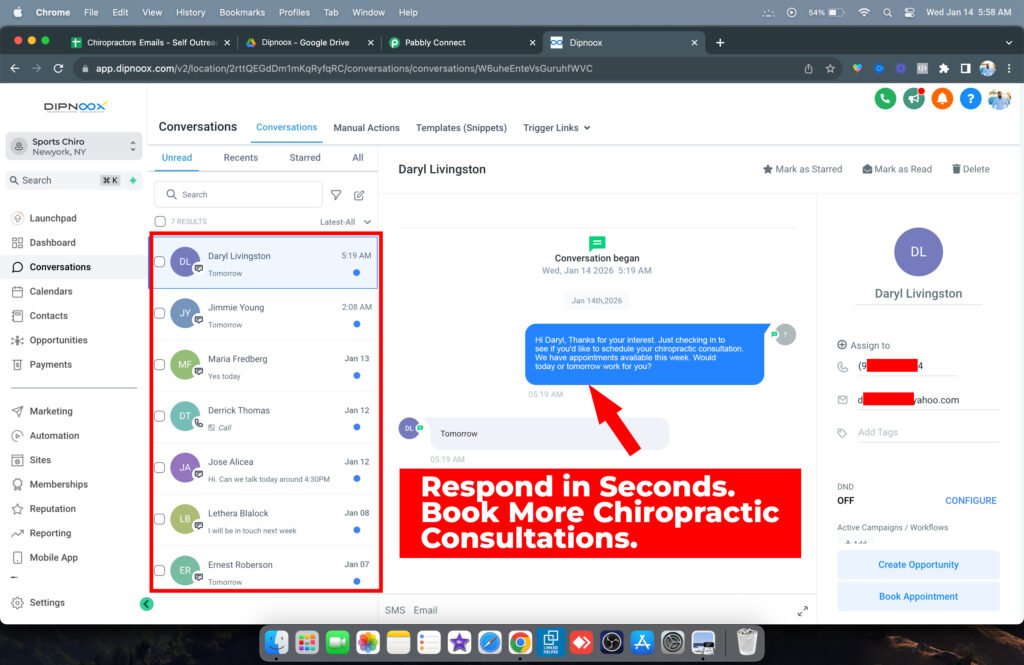The image size is (1024, 665).
Task: Click the Assign to plus icon
Action: [x=842, y=345]
